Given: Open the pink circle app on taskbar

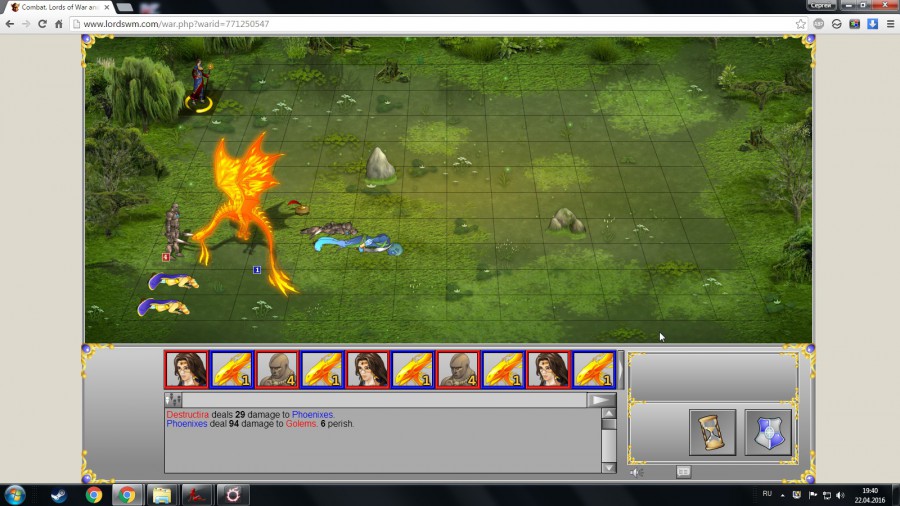Looking at the screenshot, I should pos(232,495).
